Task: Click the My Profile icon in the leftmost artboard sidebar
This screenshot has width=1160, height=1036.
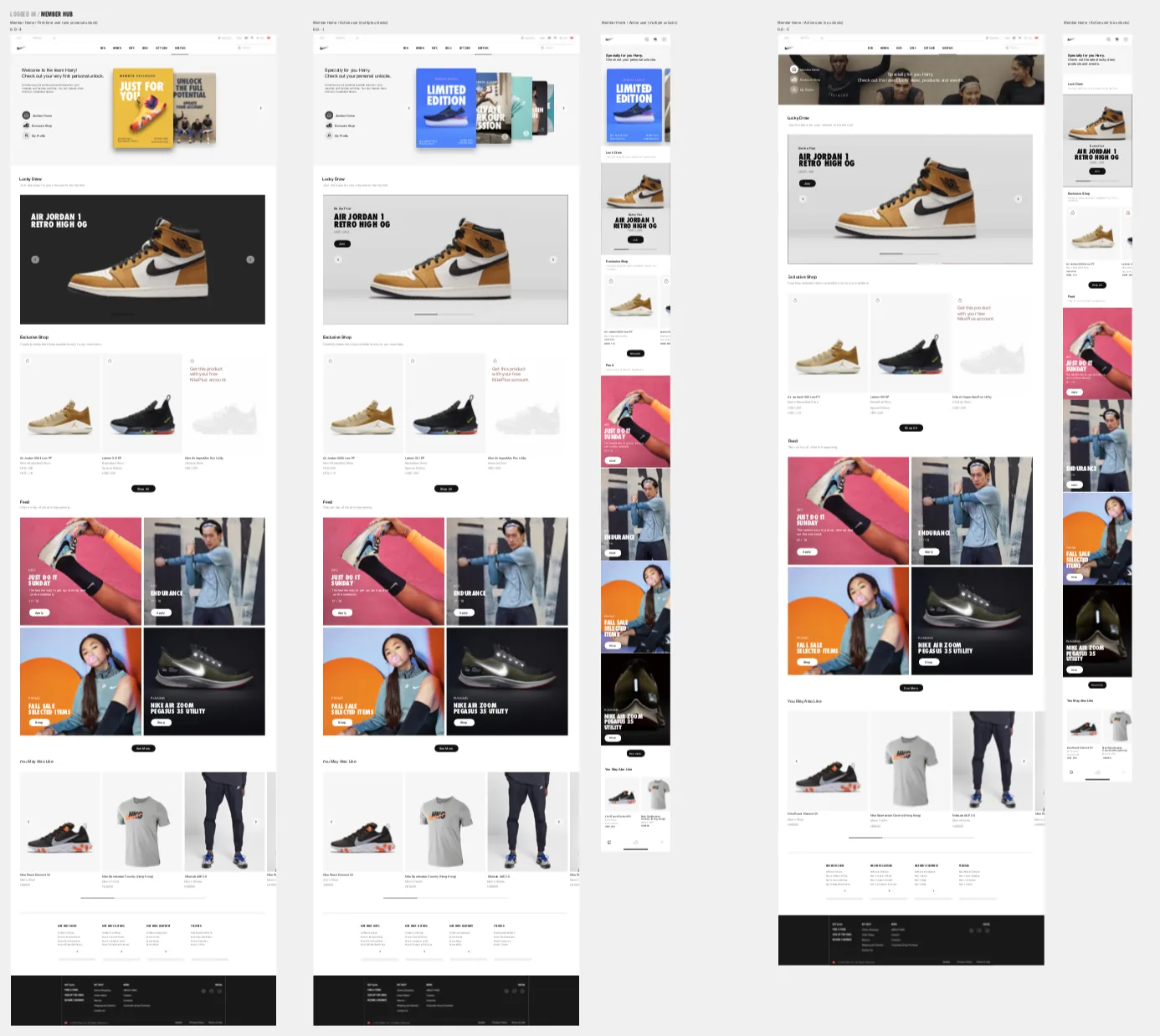Action: pos(26,136)
